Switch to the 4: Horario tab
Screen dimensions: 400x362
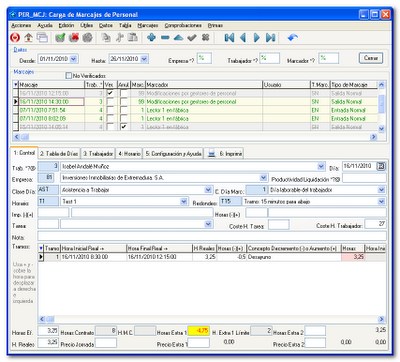pyautogui.click(x=129, y=154)
